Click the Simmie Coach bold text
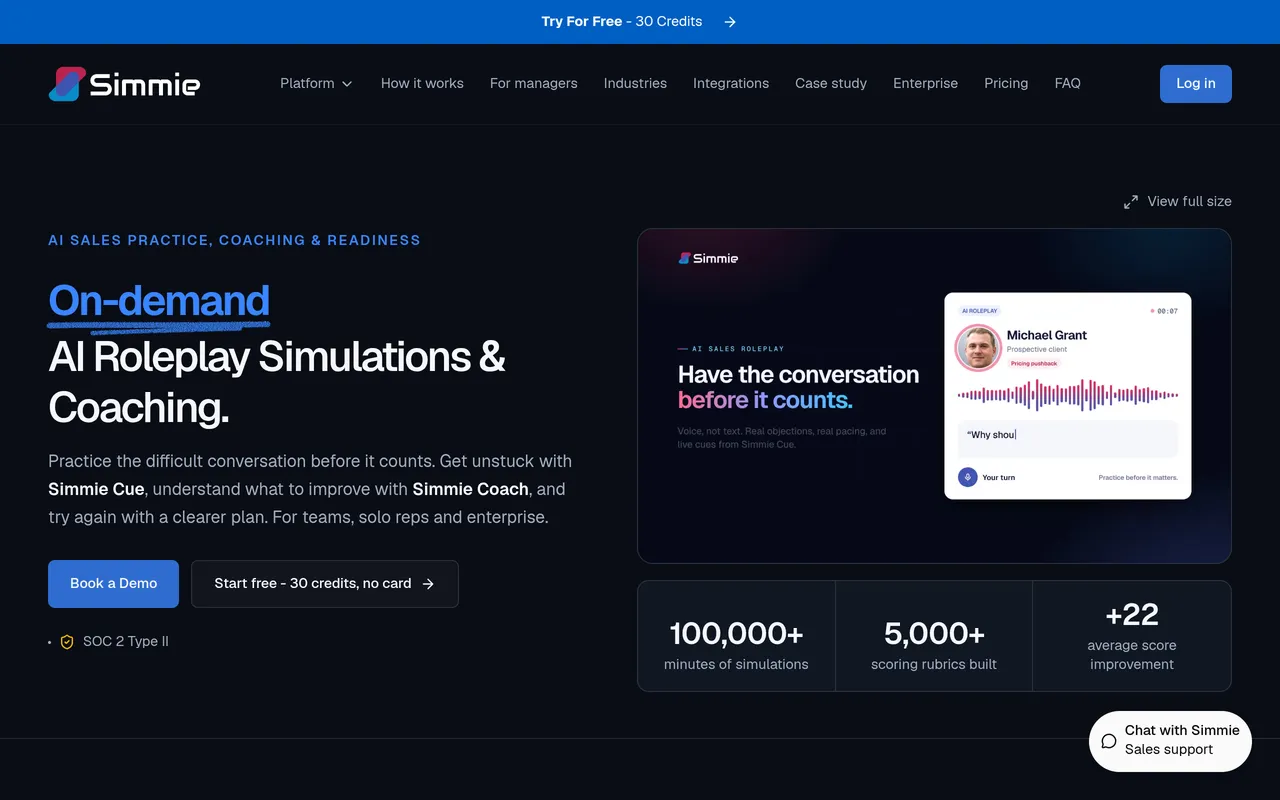This screenshot has width=1280, height=800. click(470, 489)
